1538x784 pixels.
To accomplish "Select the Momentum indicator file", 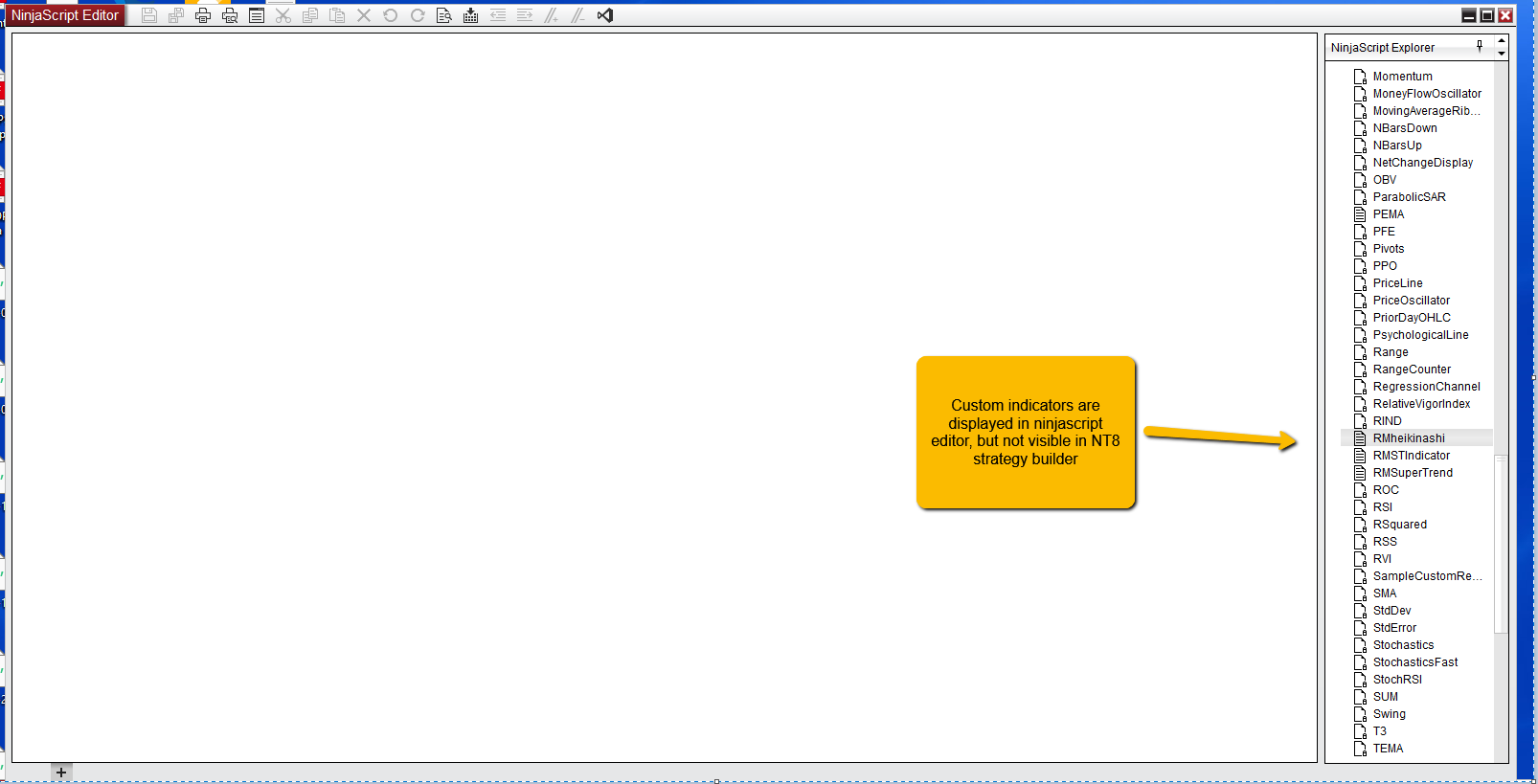I will 1403,77.
